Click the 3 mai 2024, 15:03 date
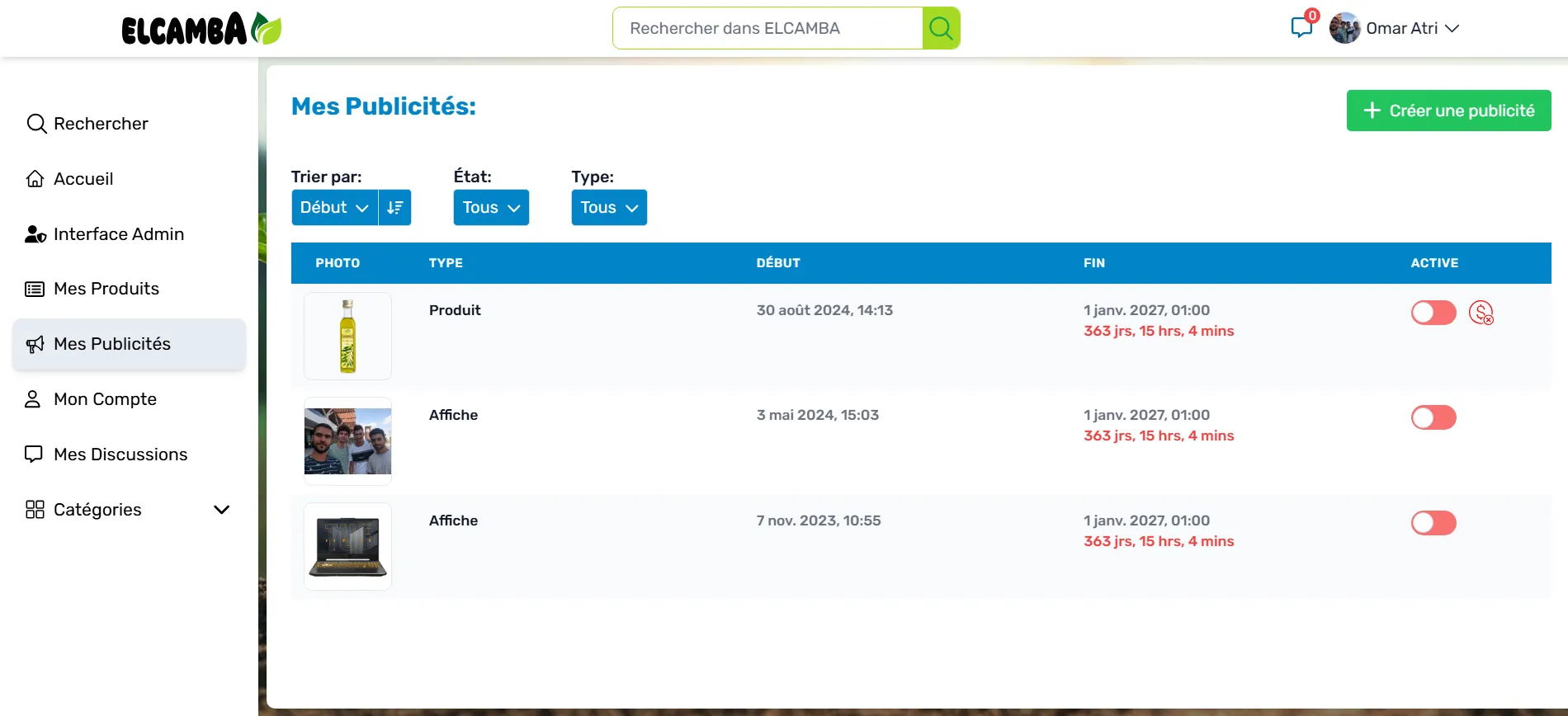Viewport: 1568px width, 716px height. (817, 415)
